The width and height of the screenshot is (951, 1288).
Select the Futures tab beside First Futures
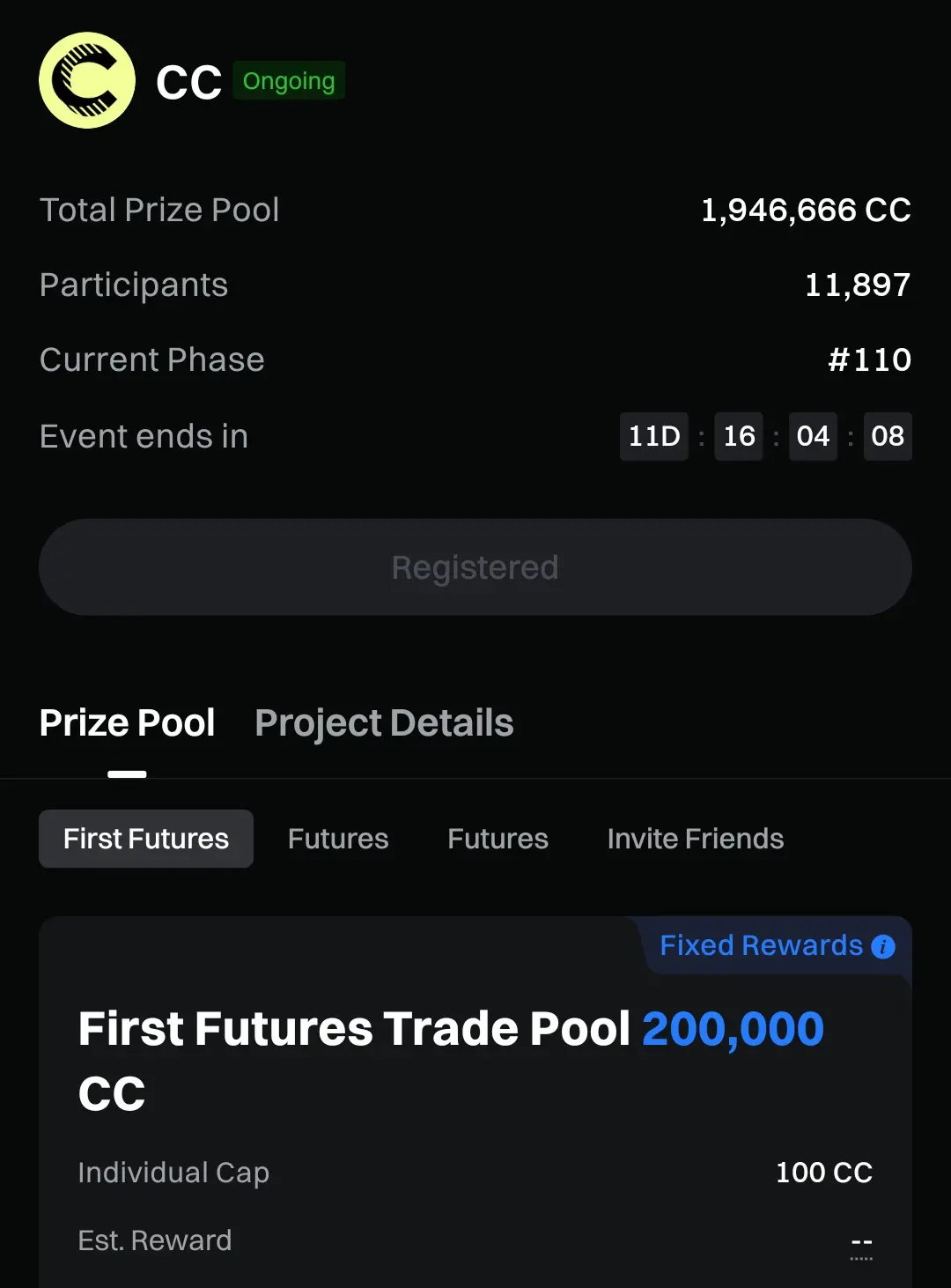click(338, 839)
